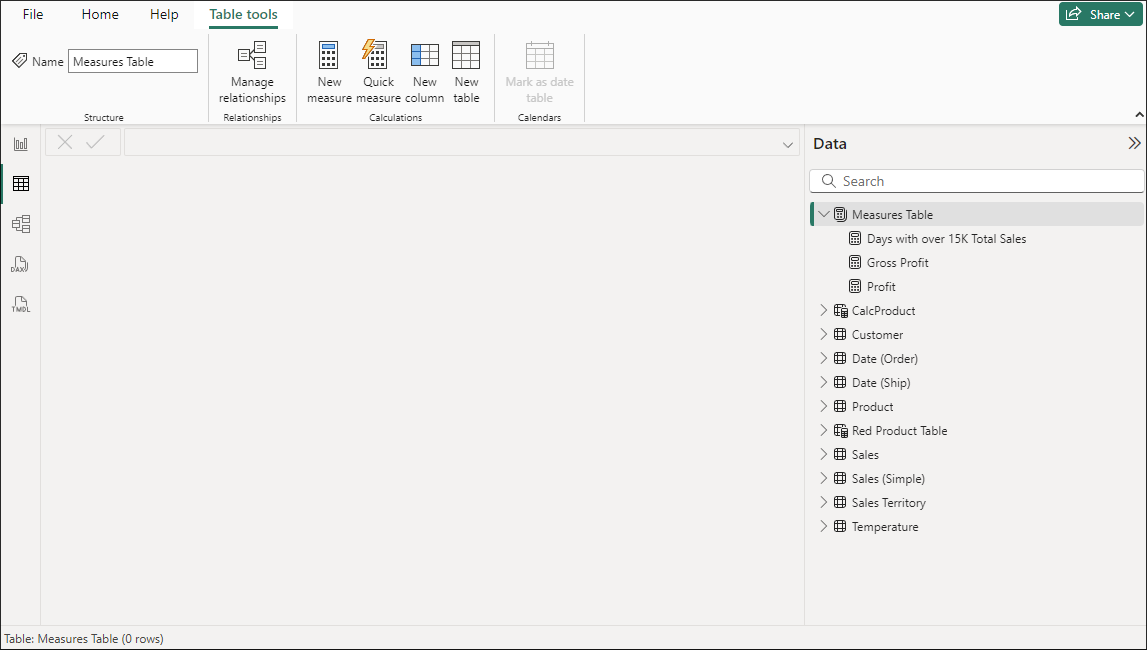
Task: Expand the formula bar dropdown arrow
Action: click(788, 144)
